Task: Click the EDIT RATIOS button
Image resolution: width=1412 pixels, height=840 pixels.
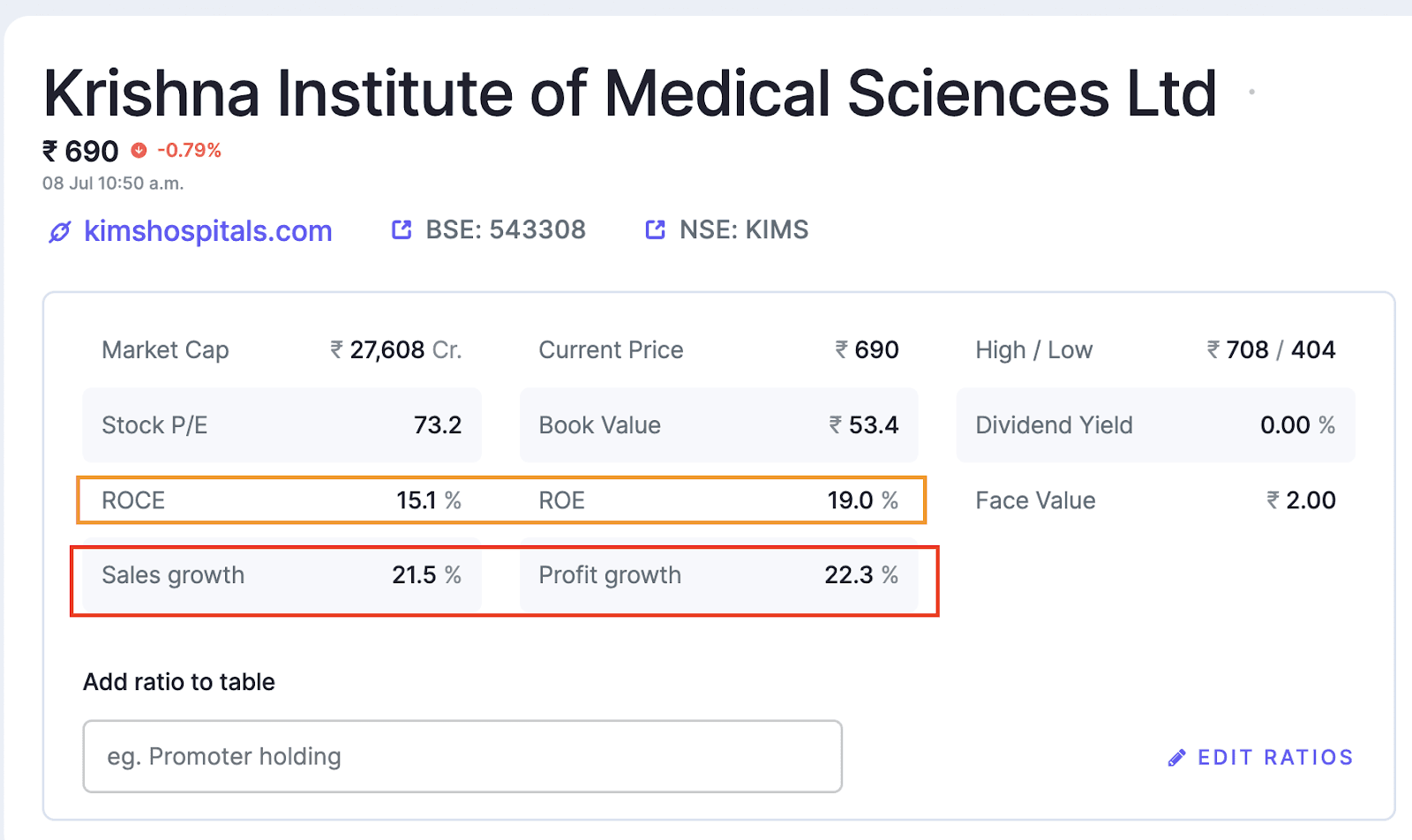Action: click(1274, 758)
